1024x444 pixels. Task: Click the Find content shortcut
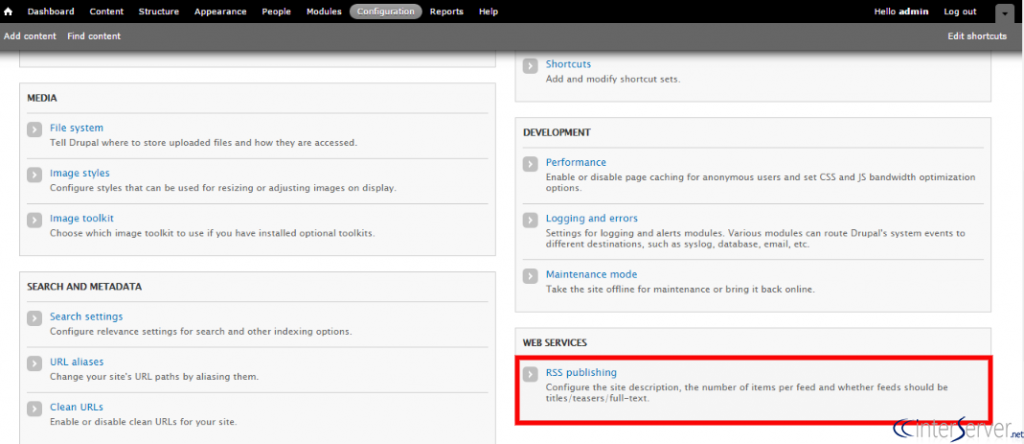click(94, 36)
